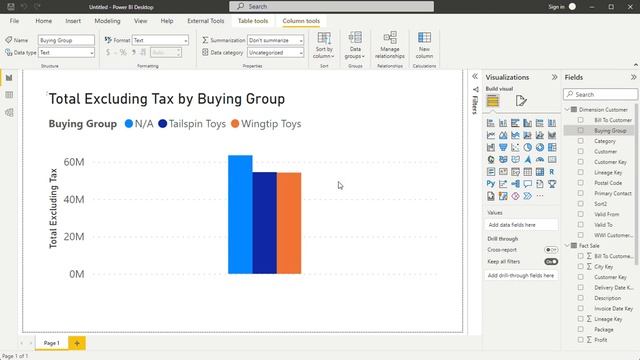Check the Customer field checkbox
640x360 pixels.
pos(580,151)
